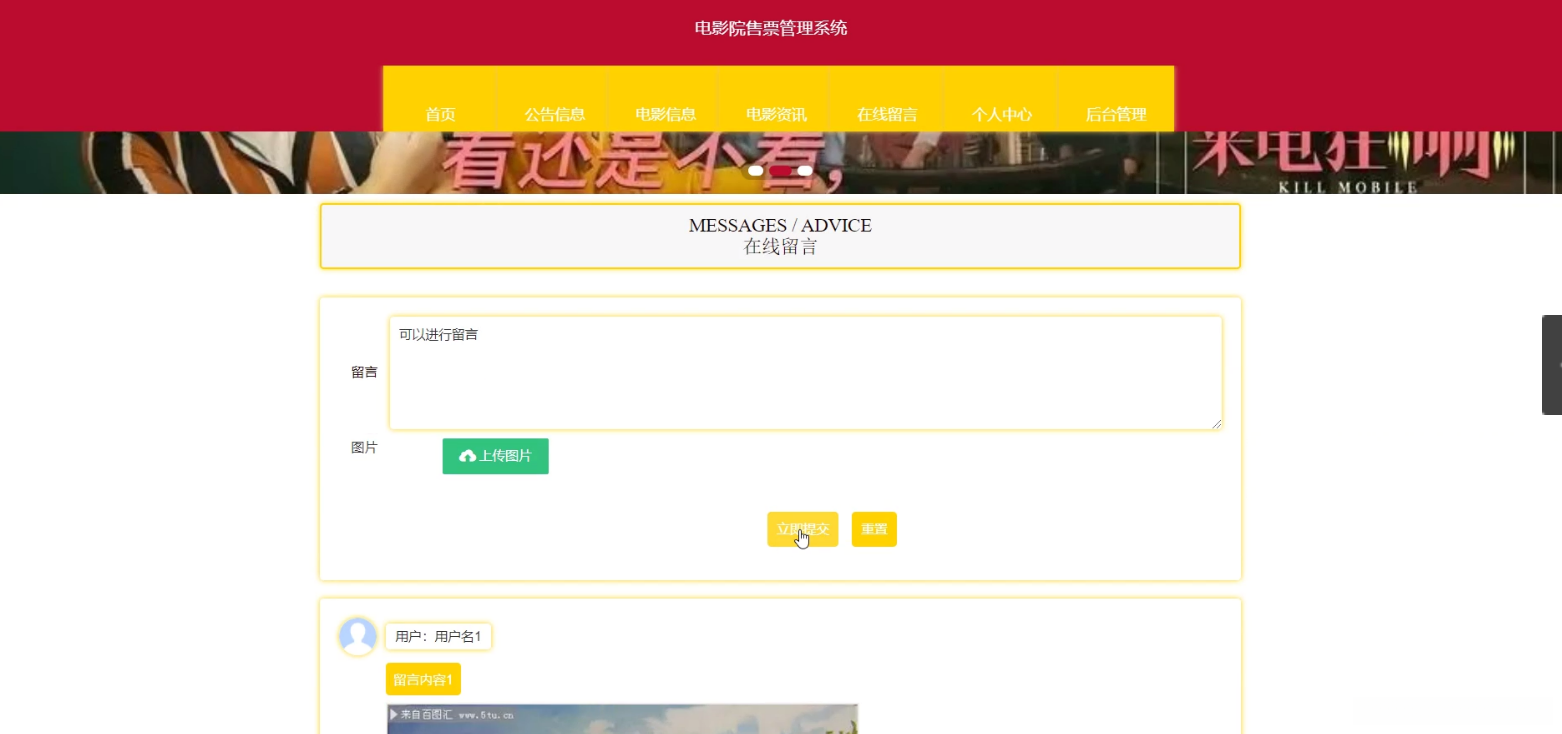Click the 图片 field label
Viewport: 1562px width, 734px height.
click(x=364, y=447)
